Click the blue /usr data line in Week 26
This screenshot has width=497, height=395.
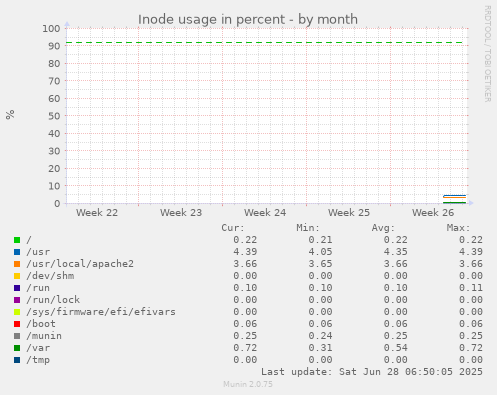point(455,195)
